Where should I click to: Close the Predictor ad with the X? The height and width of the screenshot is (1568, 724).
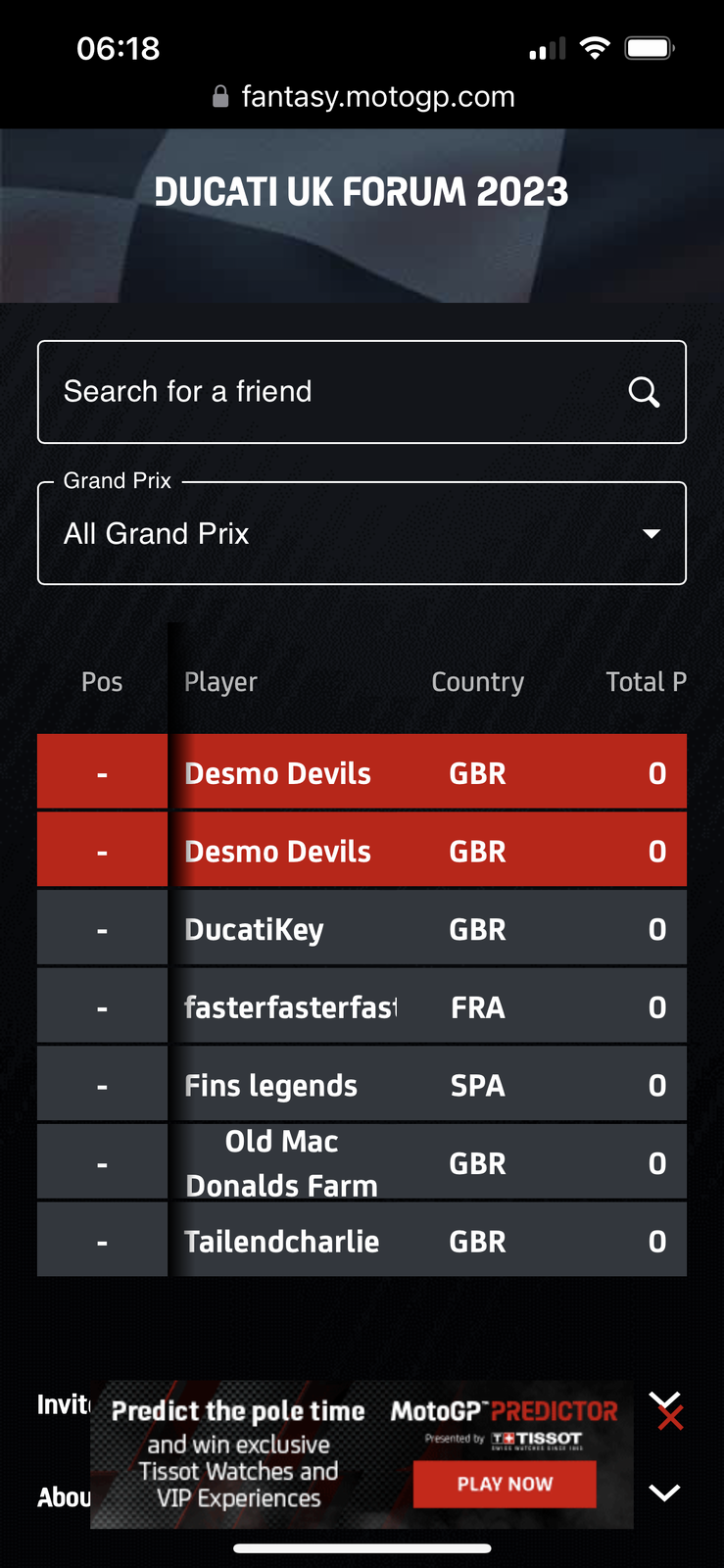point(670,1417)
